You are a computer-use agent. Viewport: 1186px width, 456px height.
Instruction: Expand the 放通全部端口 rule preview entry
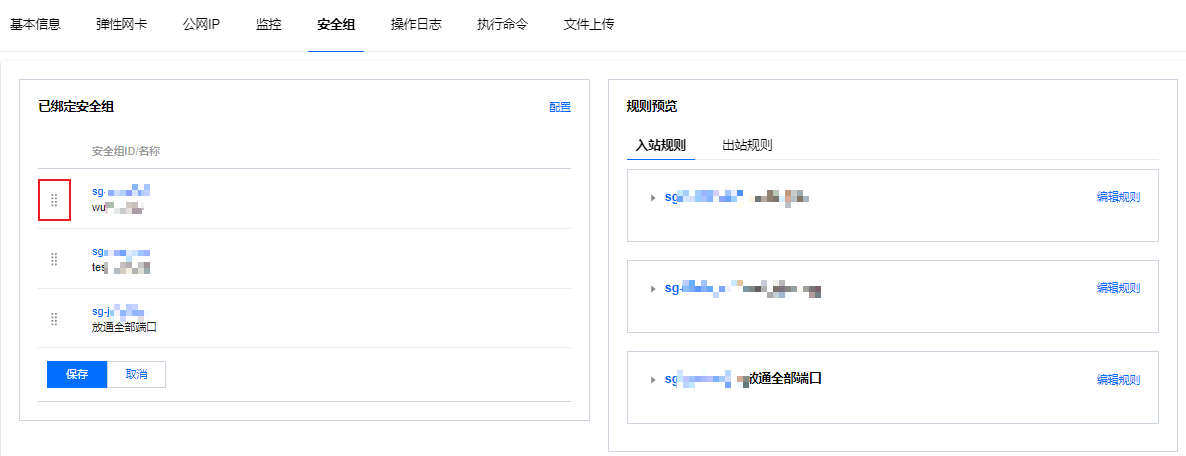point(652,380)
